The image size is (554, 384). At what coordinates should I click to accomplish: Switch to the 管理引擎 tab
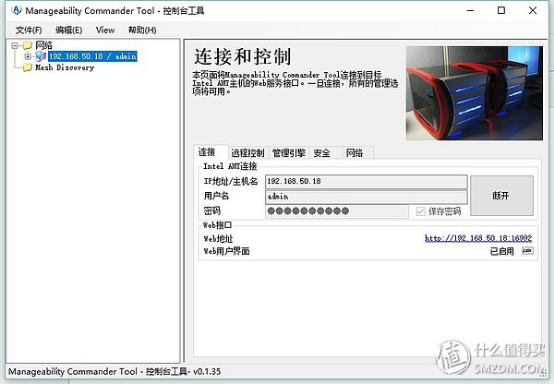coord(289,153)
